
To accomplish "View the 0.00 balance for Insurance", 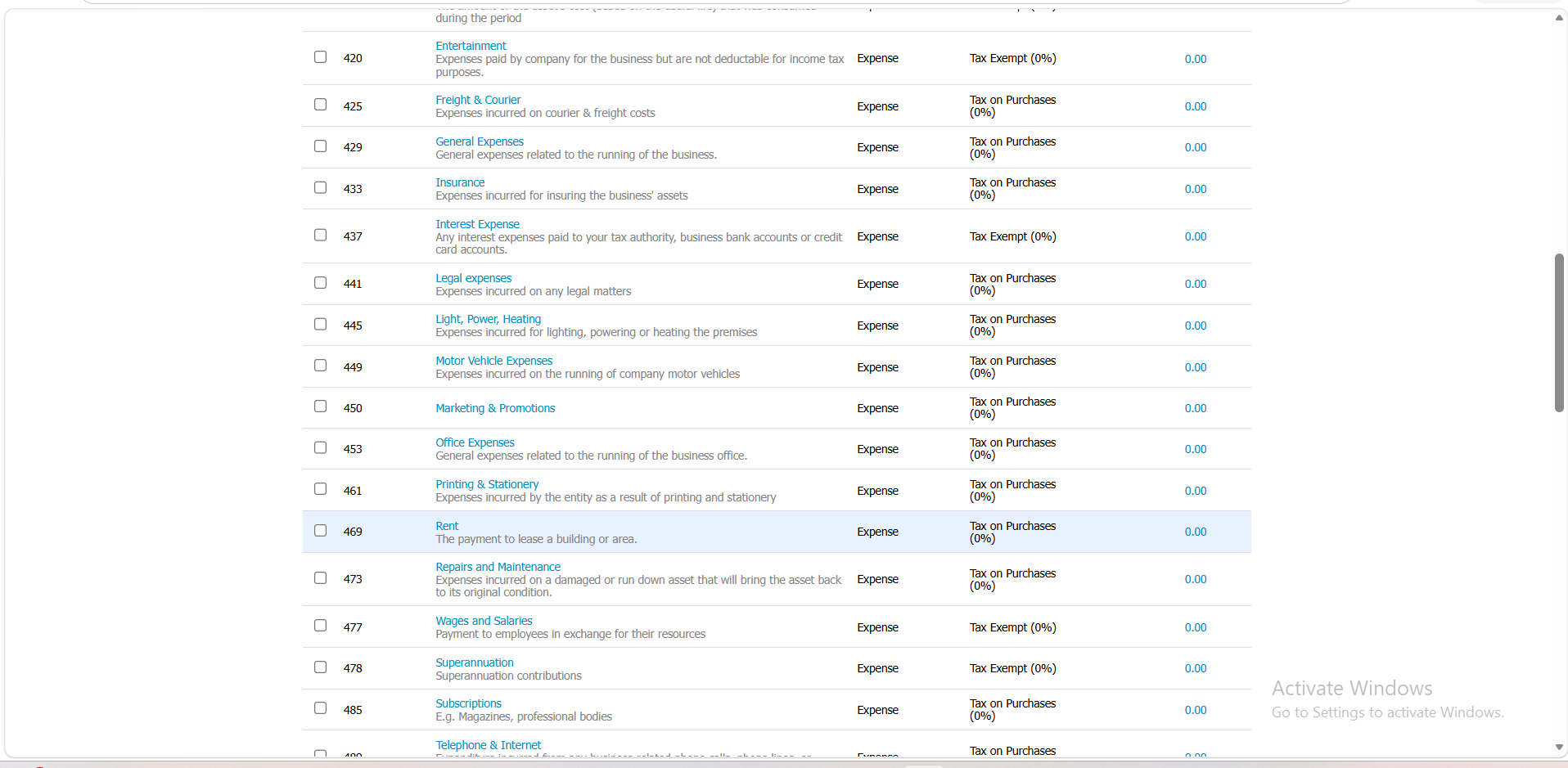I will click(1196, 189).
